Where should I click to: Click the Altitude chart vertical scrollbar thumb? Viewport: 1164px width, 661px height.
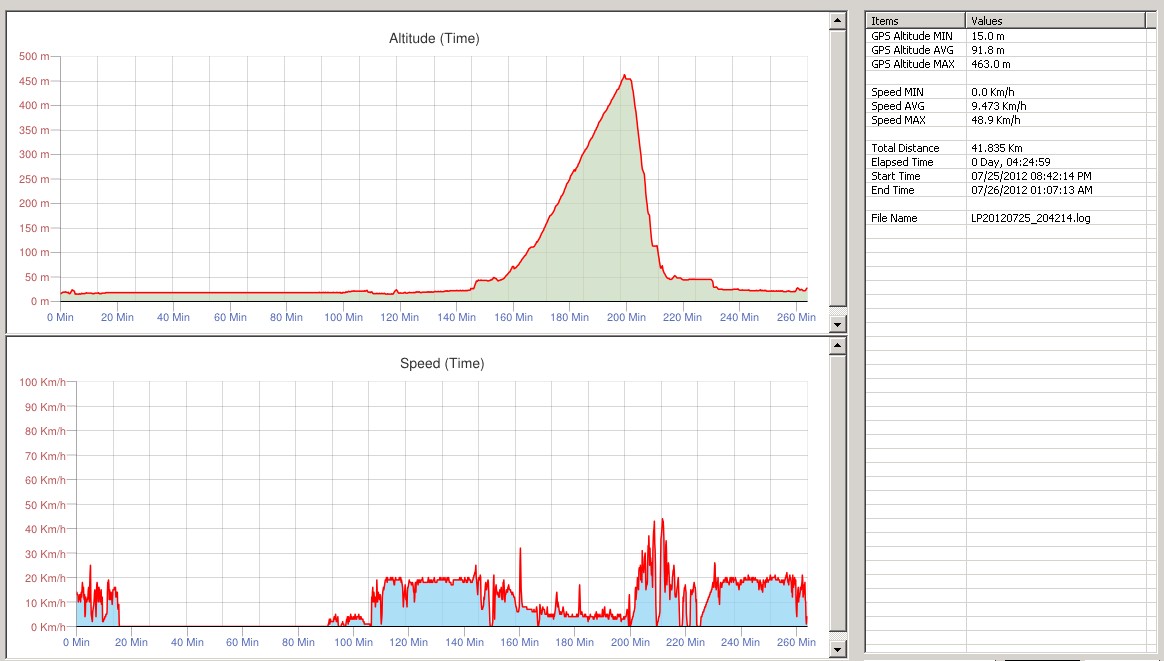(838, 168)
